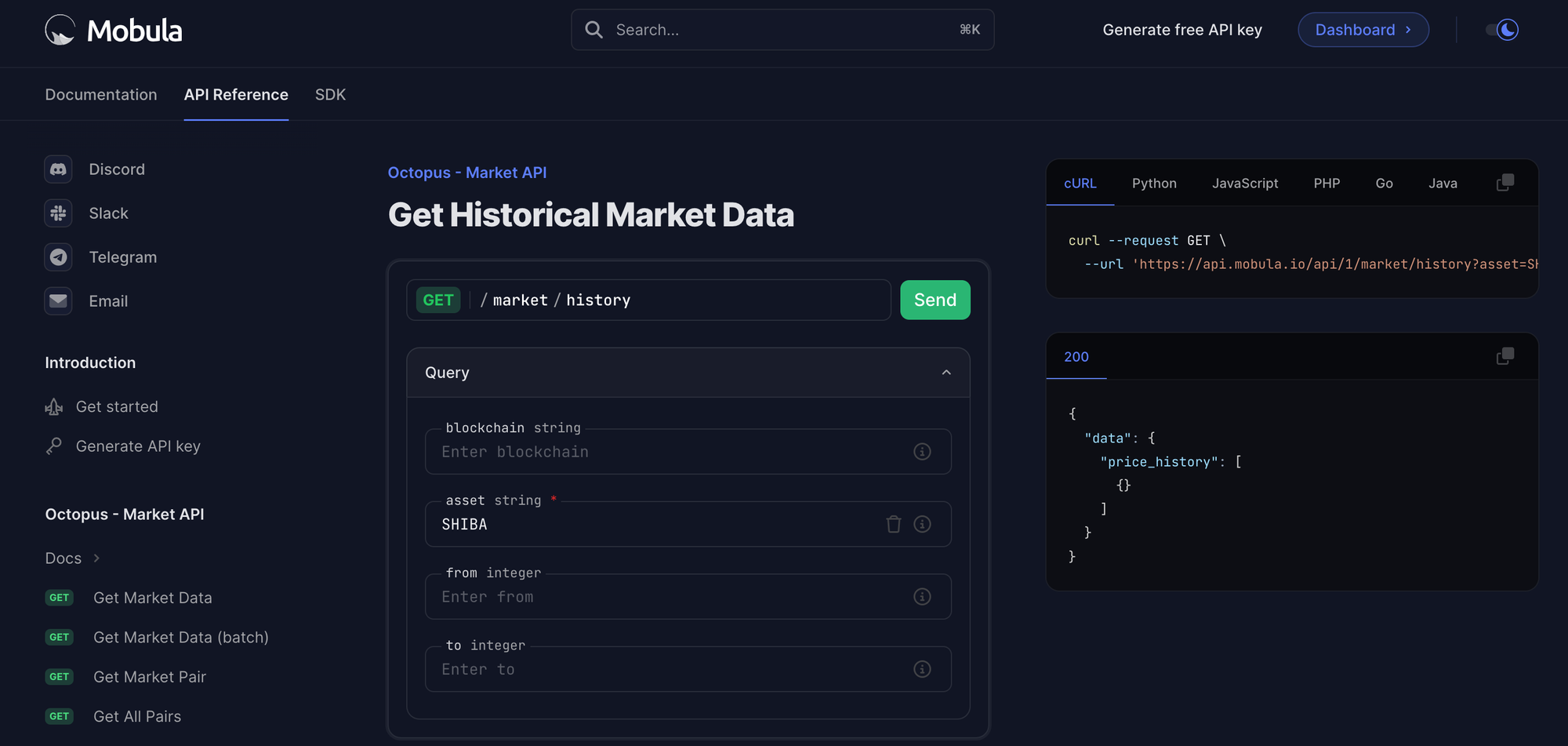
Task: Select the API Reference tab
Action: (236, 95)
